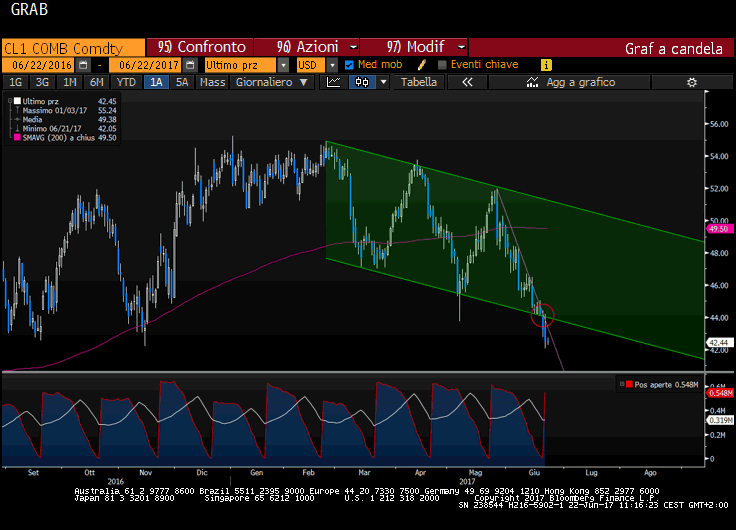Open the line chart type icon
The image size is (736, 530).
[x=334, y=82]
